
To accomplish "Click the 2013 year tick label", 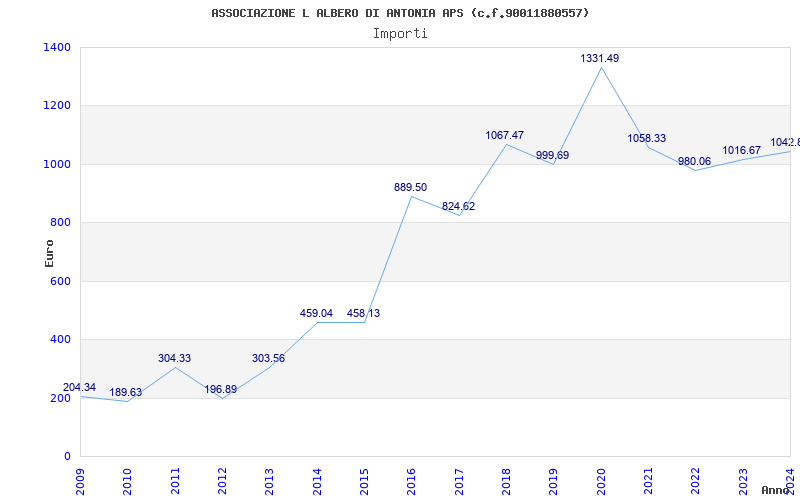I will coord(270,481).
